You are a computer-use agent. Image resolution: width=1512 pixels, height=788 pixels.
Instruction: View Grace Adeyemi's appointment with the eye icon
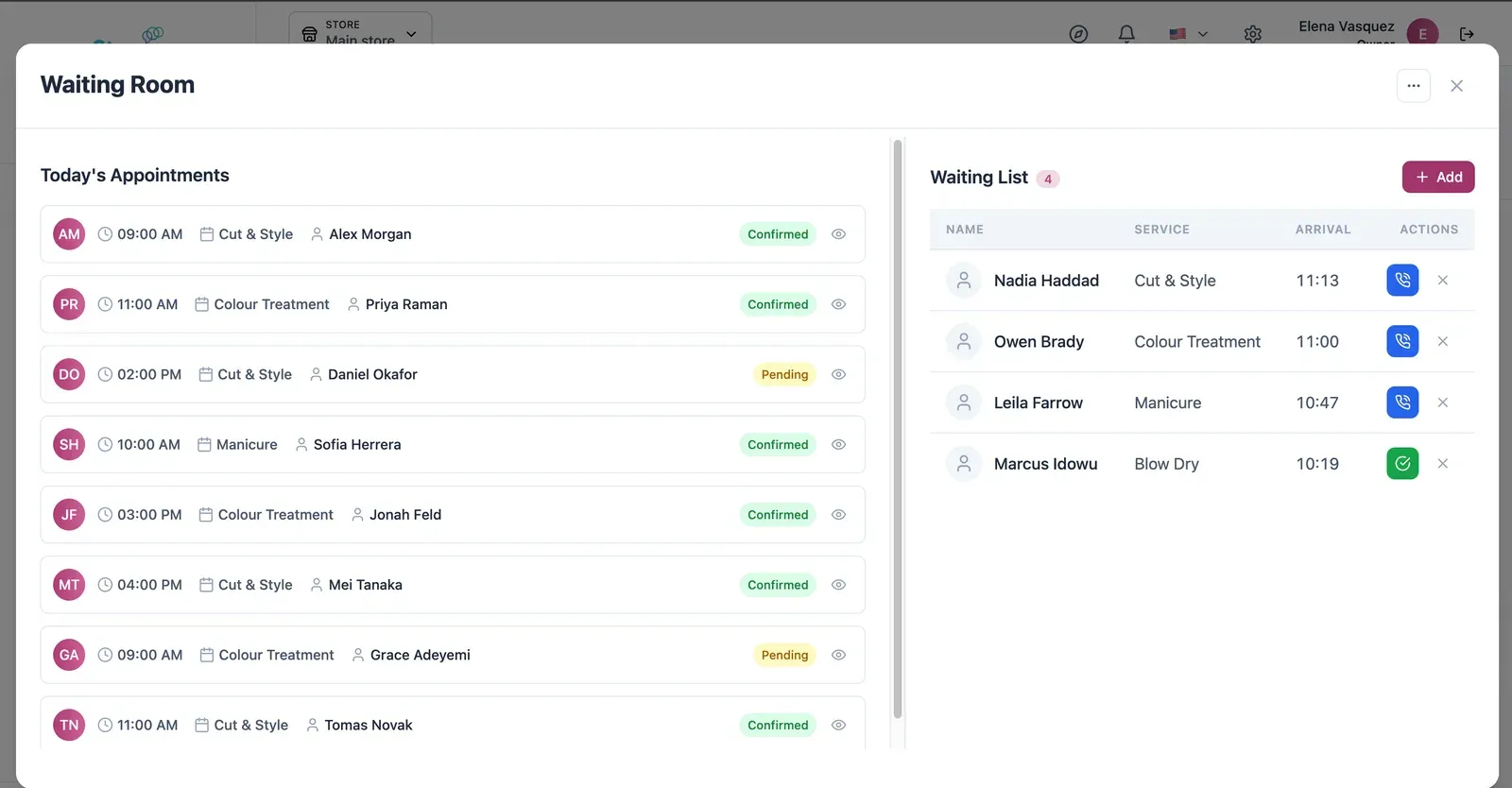(x=838, y=655)
